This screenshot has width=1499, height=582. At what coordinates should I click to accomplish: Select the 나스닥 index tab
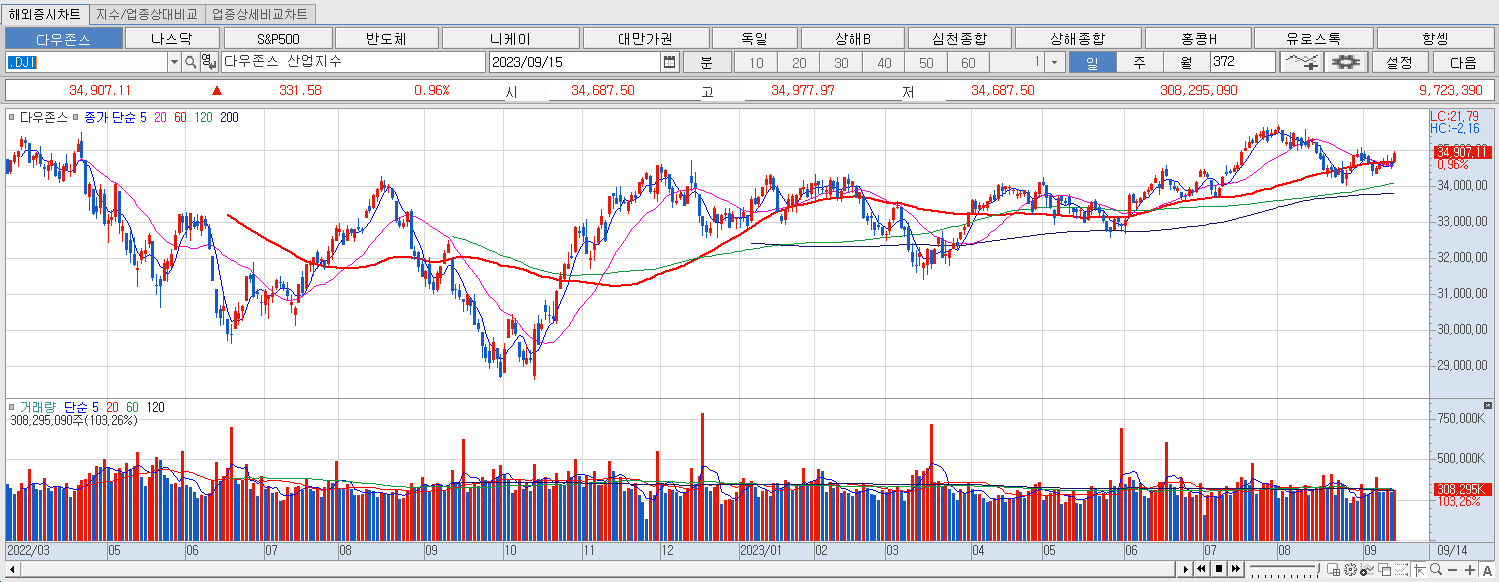[170, 38]
